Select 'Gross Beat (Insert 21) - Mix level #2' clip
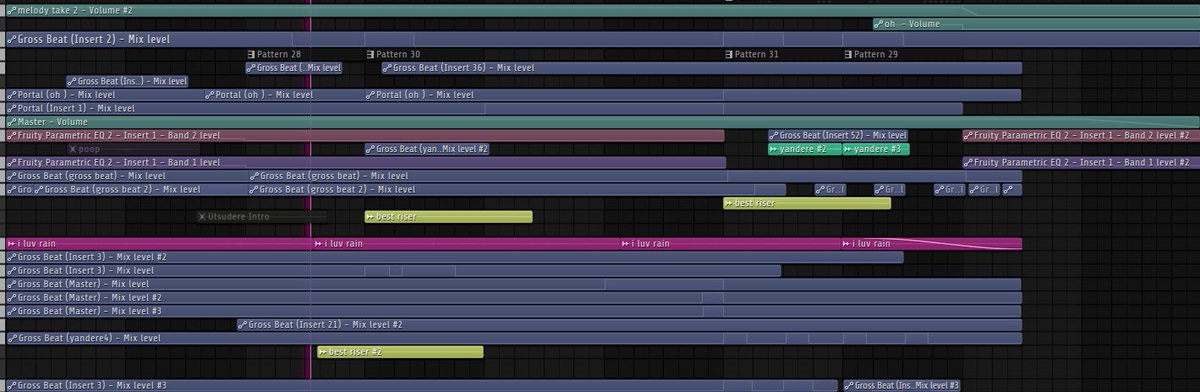The image size is (1200, 392). click(629, 324)
